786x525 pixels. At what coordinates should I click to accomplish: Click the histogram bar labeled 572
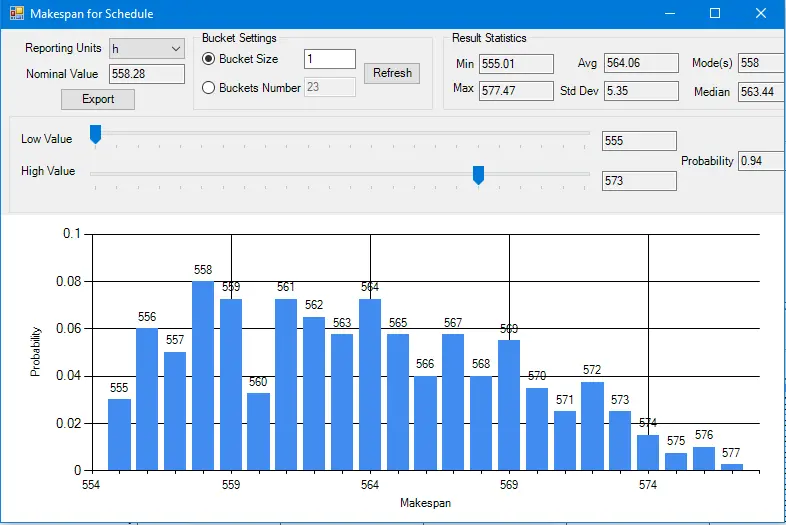[x=592, y=425]
